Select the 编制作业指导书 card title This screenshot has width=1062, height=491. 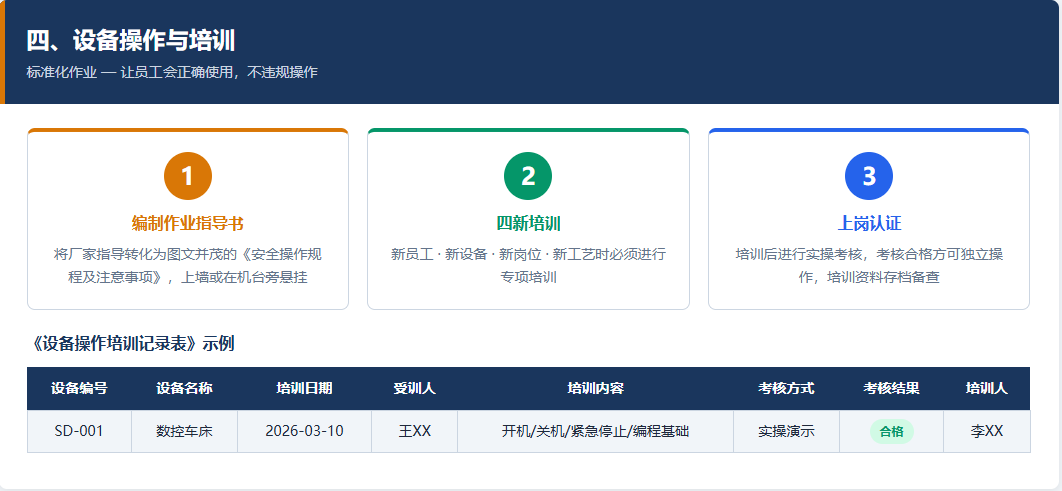(188, 223)
